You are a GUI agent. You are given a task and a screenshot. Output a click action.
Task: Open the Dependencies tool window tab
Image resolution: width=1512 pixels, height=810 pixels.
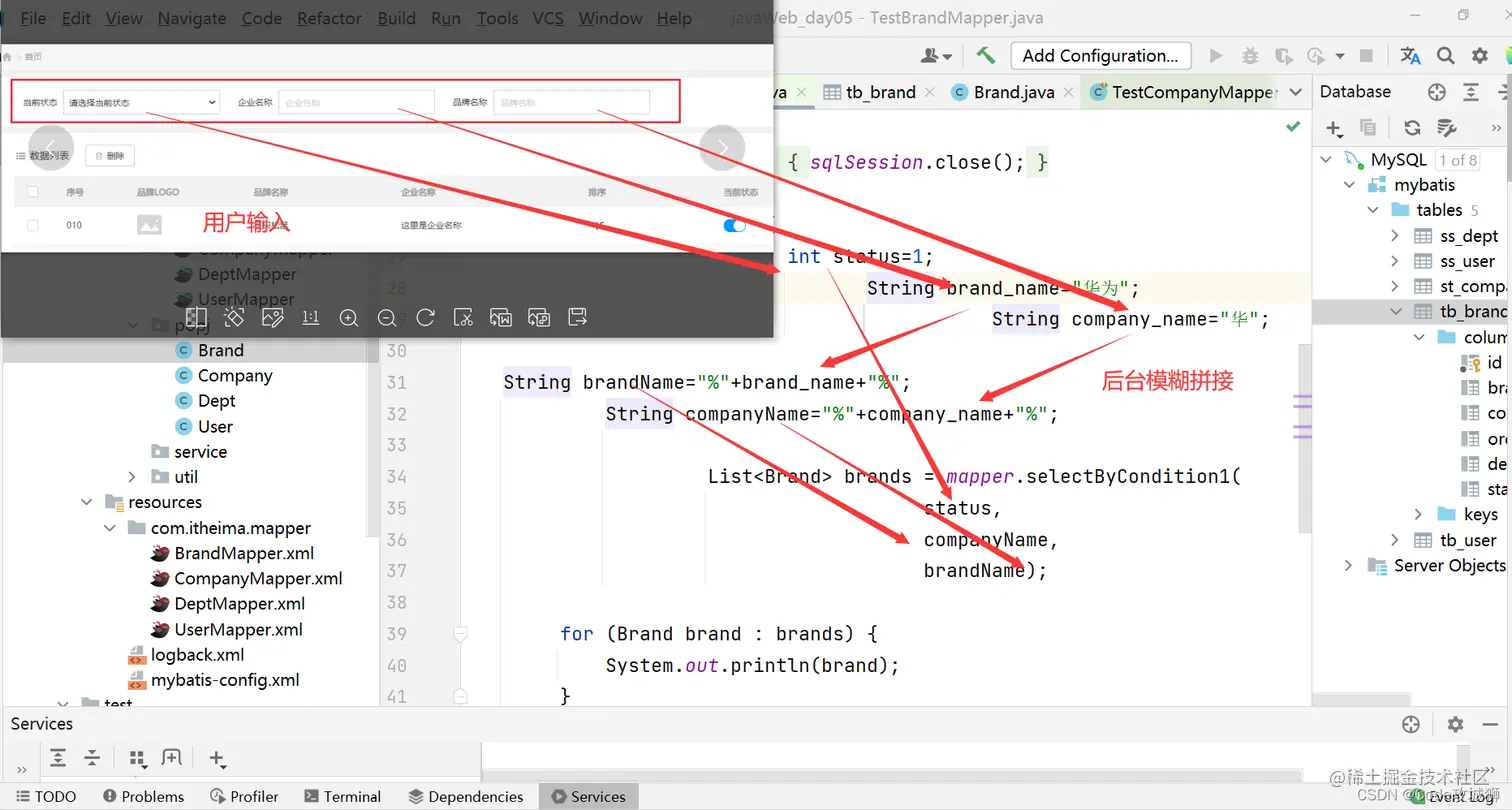pyautogui.click(x=466, y=796)
